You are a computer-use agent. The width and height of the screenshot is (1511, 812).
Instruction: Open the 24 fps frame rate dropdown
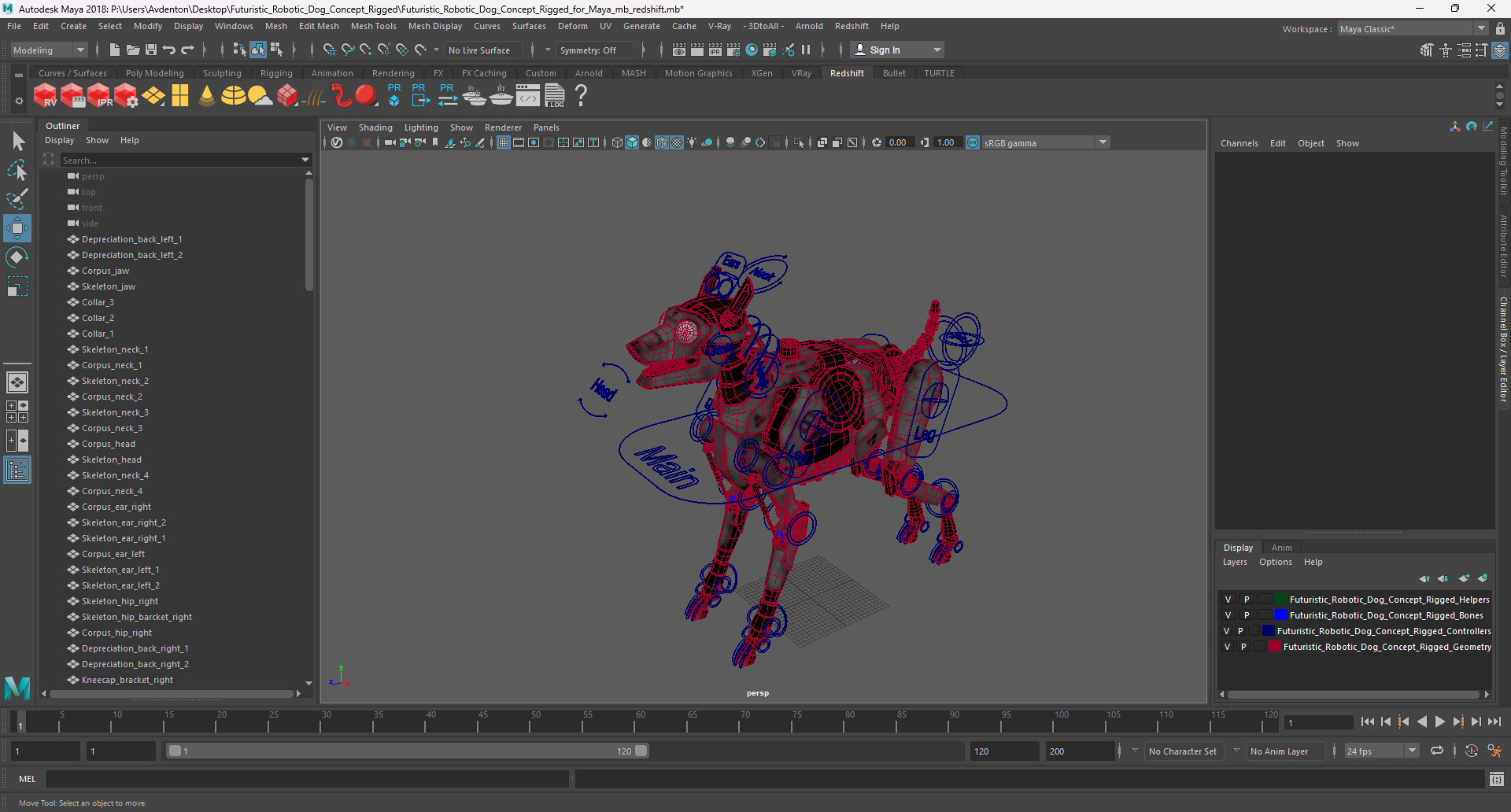click(1382, 751)
